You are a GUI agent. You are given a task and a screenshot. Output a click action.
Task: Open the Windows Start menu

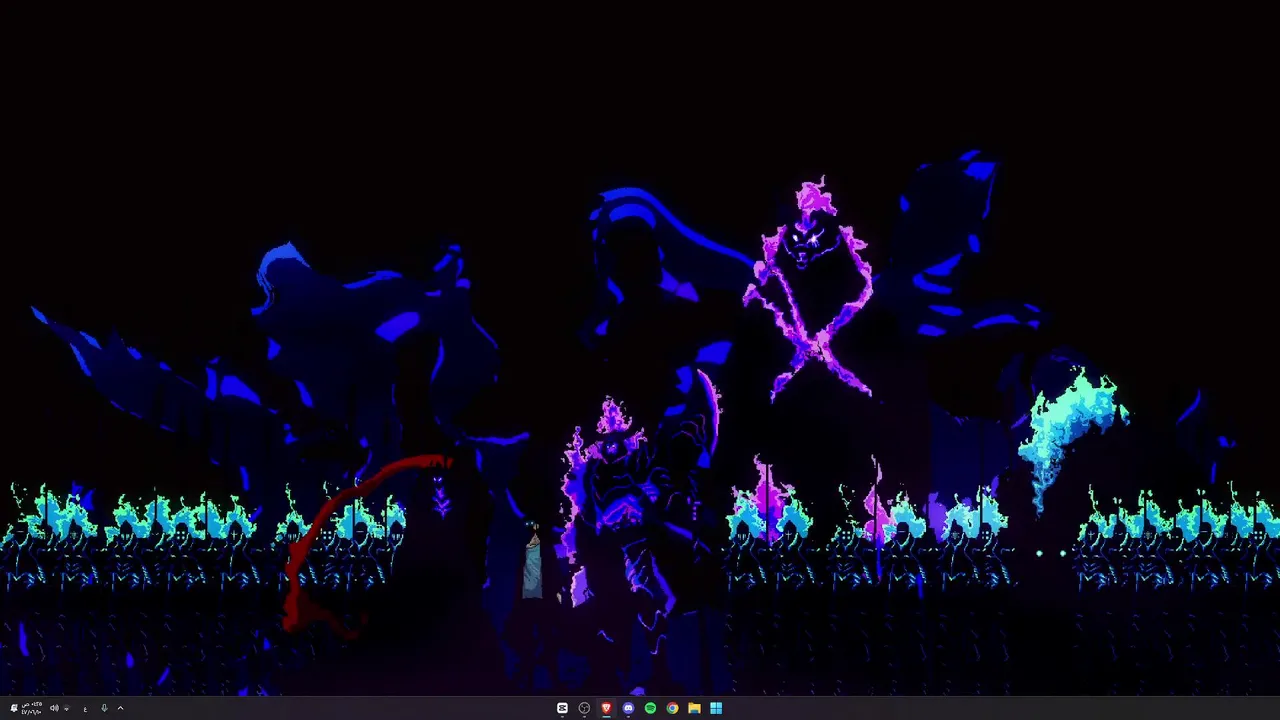(716, 708)
